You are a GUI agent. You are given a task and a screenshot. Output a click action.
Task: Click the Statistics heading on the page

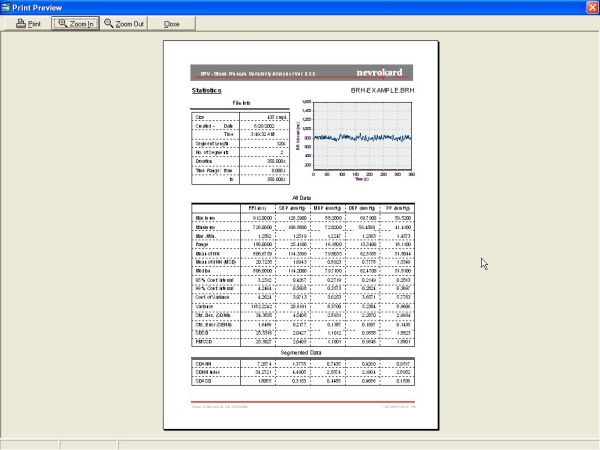click(207, 91)
